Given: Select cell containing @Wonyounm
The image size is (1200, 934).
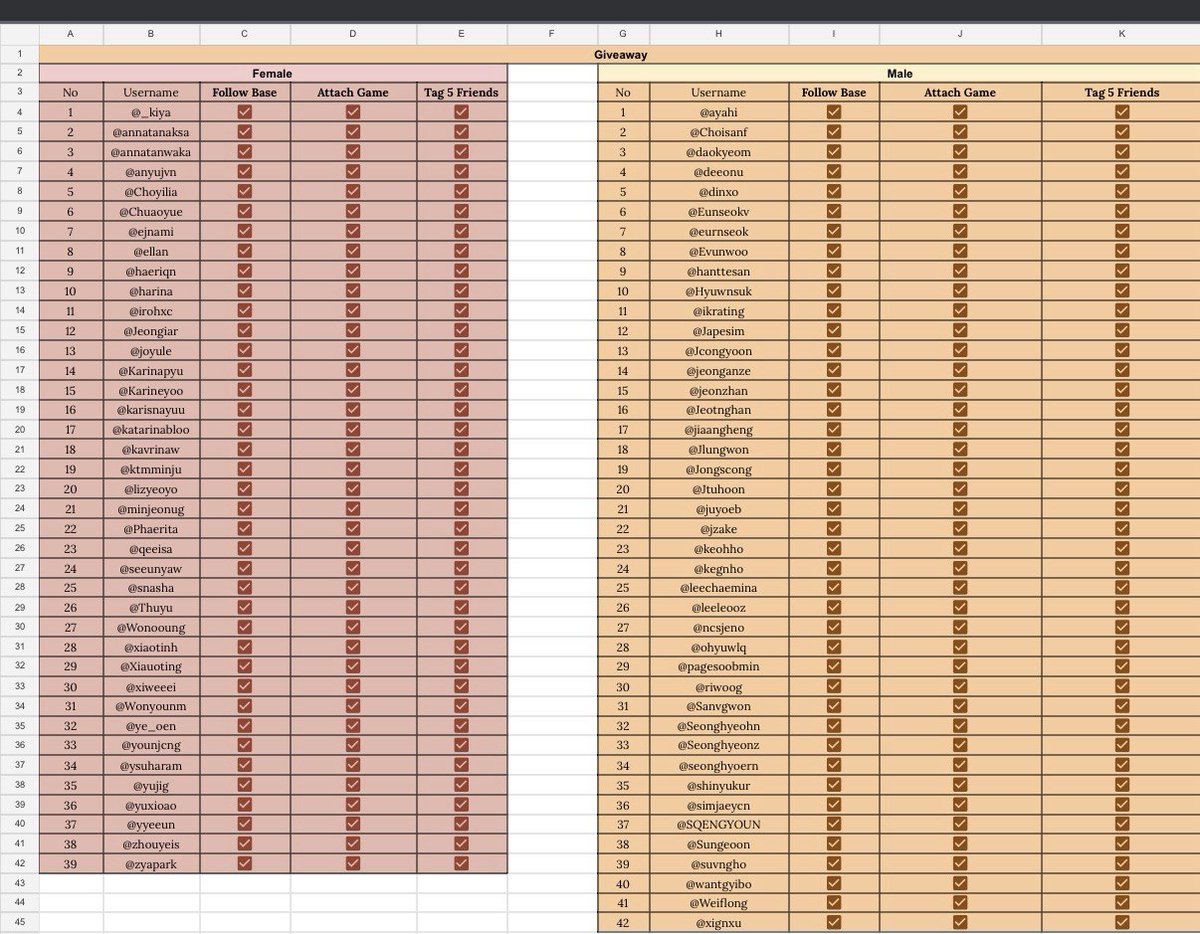Looking at the screenshot, I should [x=151, y=706].
